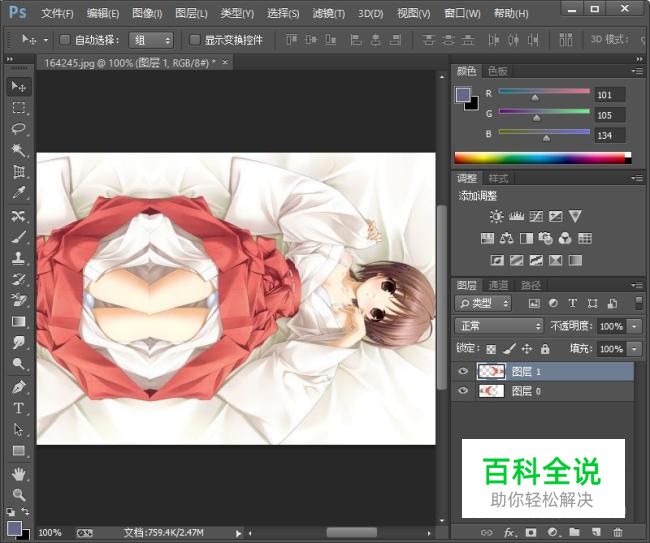650x543 pixels.
Task: Open the 填充 fill slider arrow
Action: click(634, 349)
